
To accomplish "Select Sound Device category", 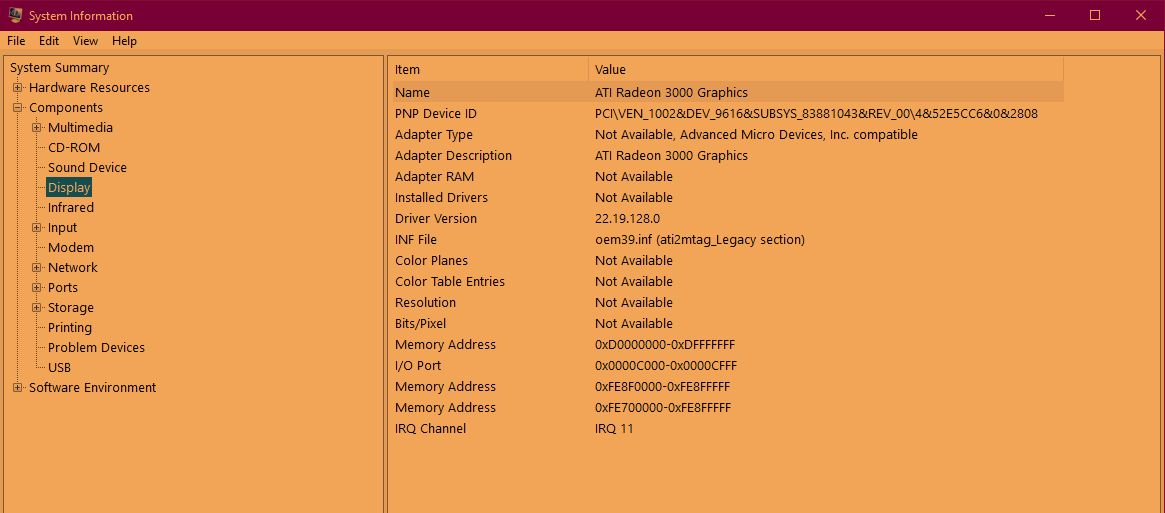I will click(87, 168).
